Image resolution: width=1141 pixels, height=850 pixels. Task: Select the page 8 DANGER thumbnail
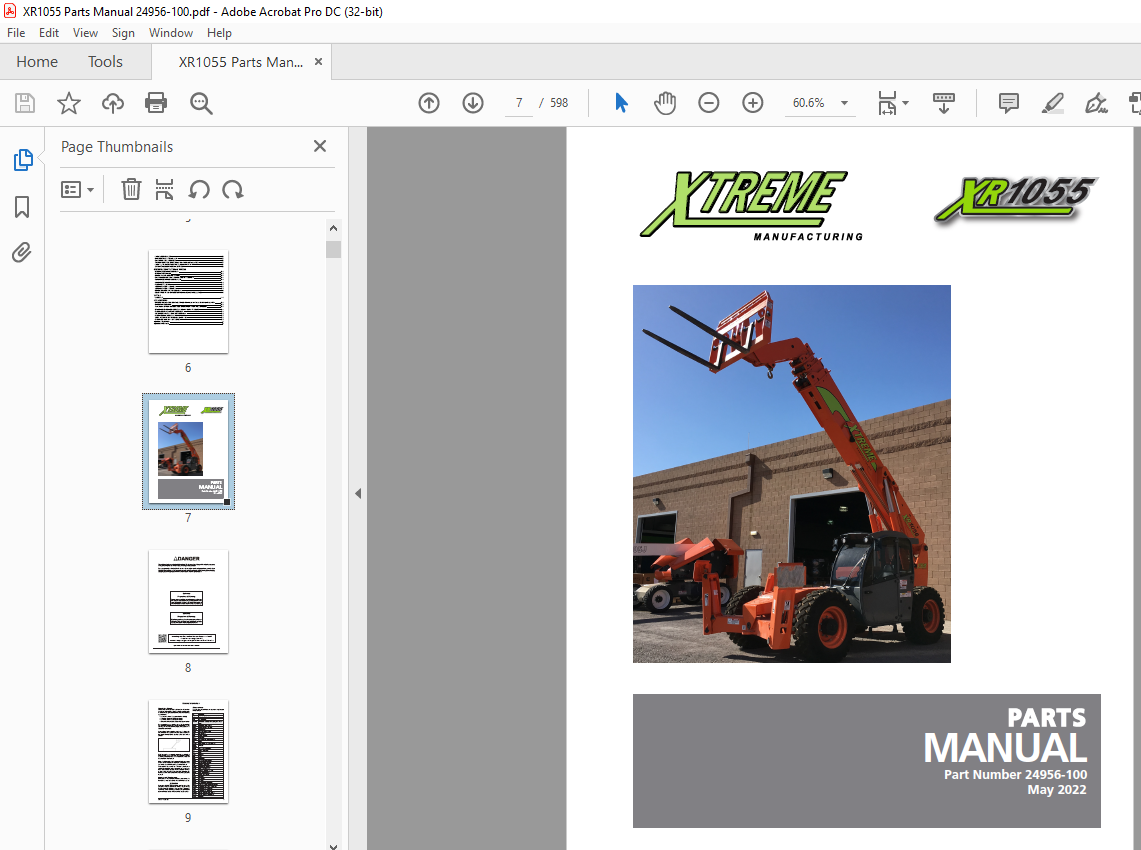pyautogui.click(x=188, y=602)
